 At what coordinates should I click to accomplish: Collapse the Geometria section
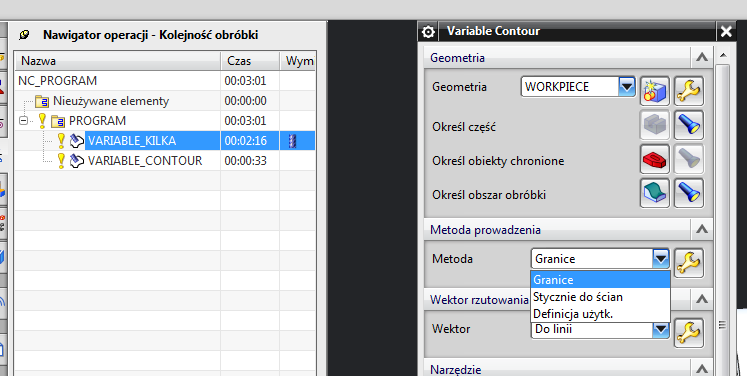pyautogui.click(x=702, y=57)
